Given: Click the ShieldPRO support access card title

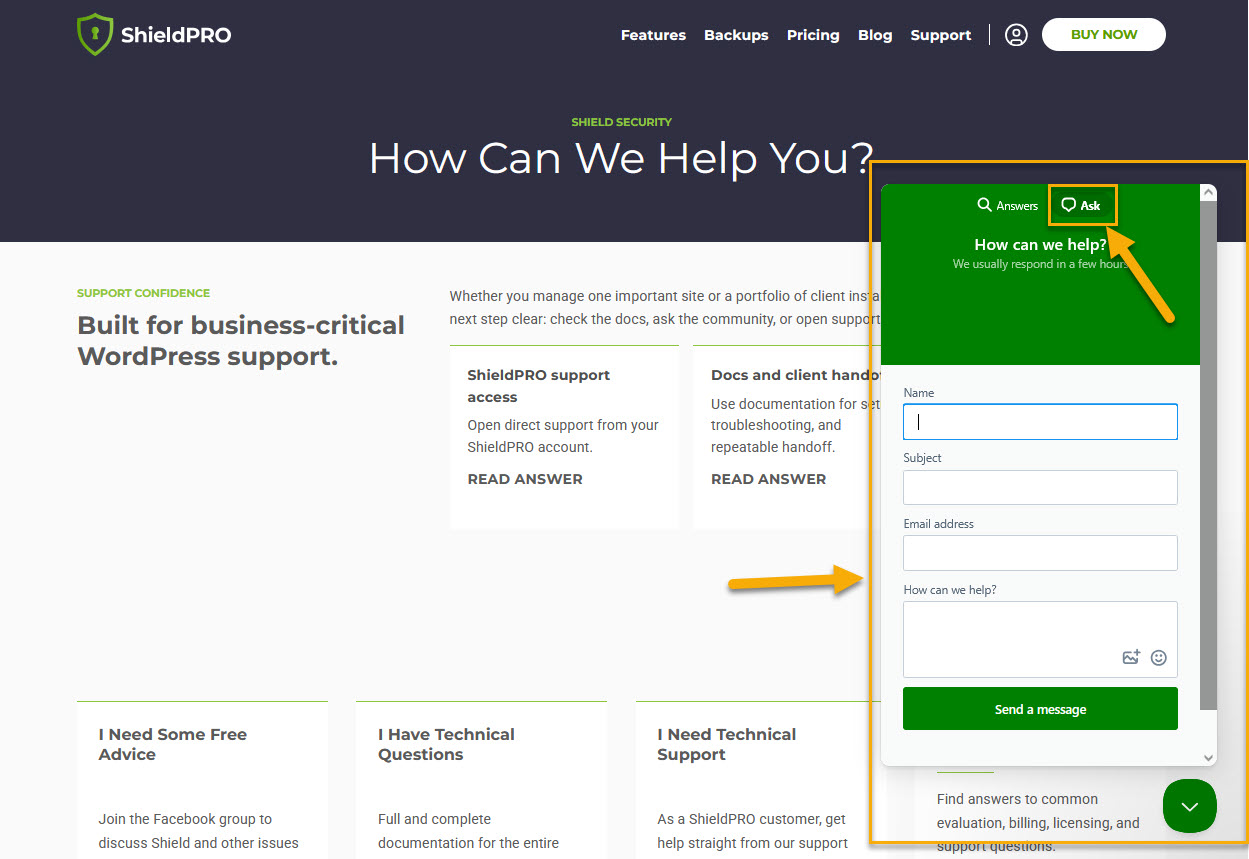Looking at the screenshot, I should (x=538, y=386).
